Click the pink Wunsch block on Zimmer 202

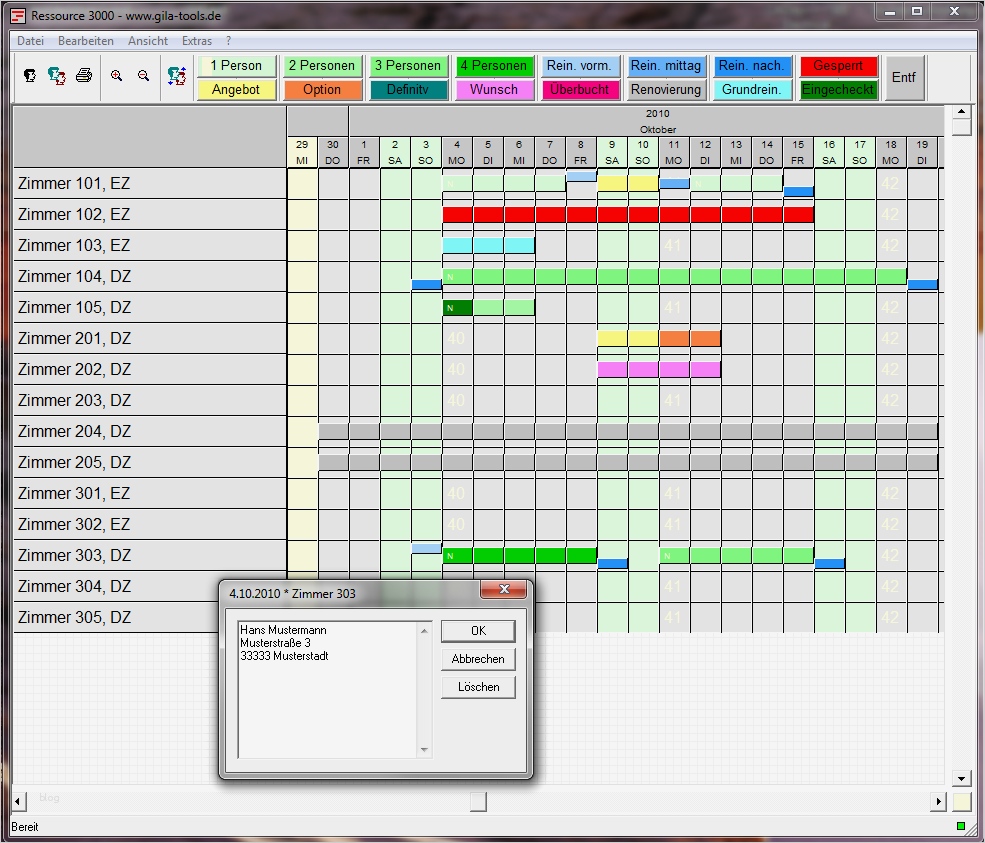point(659,369)
